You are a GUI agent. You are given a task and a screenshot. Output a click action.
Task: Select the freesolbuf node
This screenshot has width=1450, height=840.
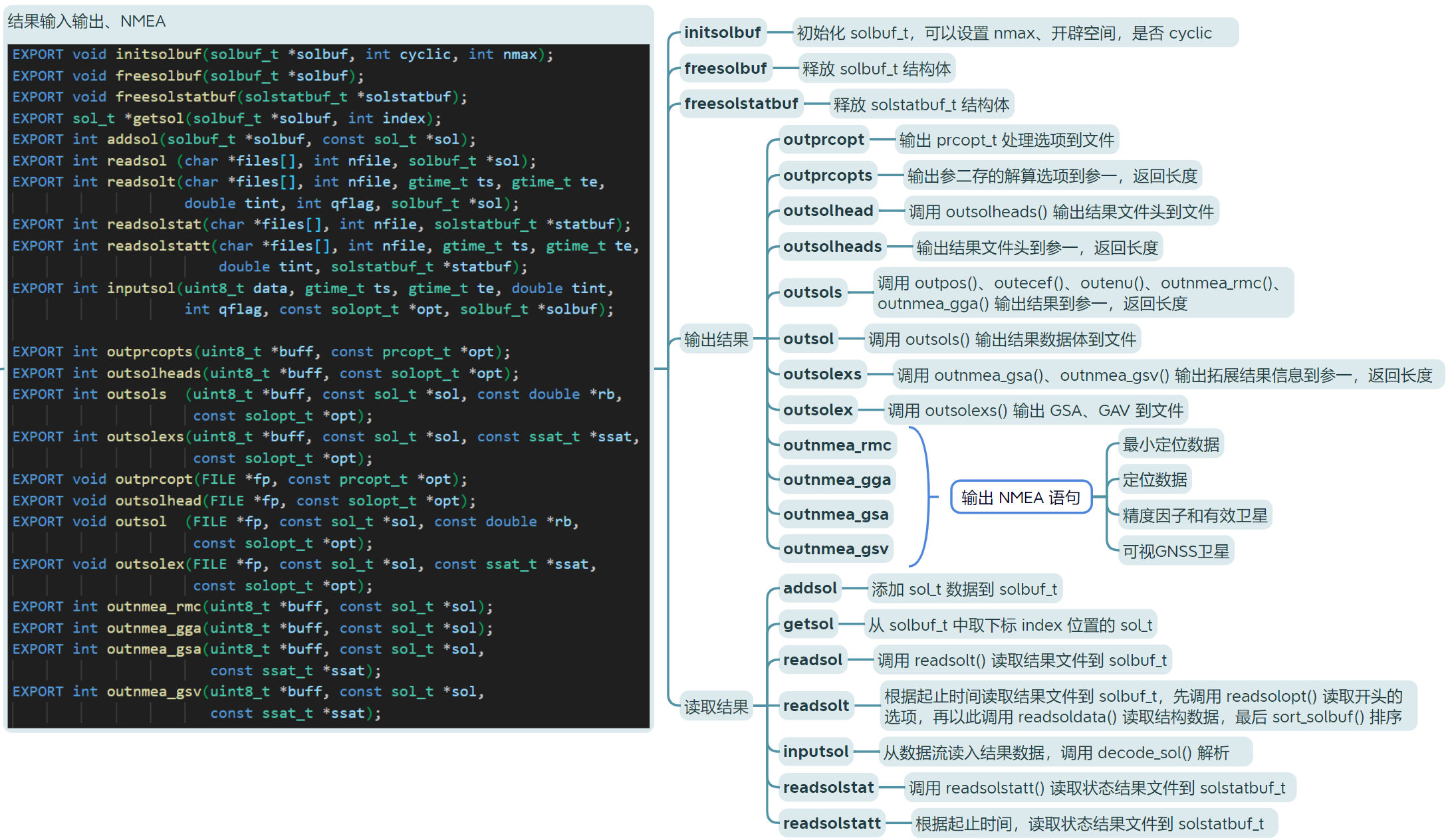[725, 68]
